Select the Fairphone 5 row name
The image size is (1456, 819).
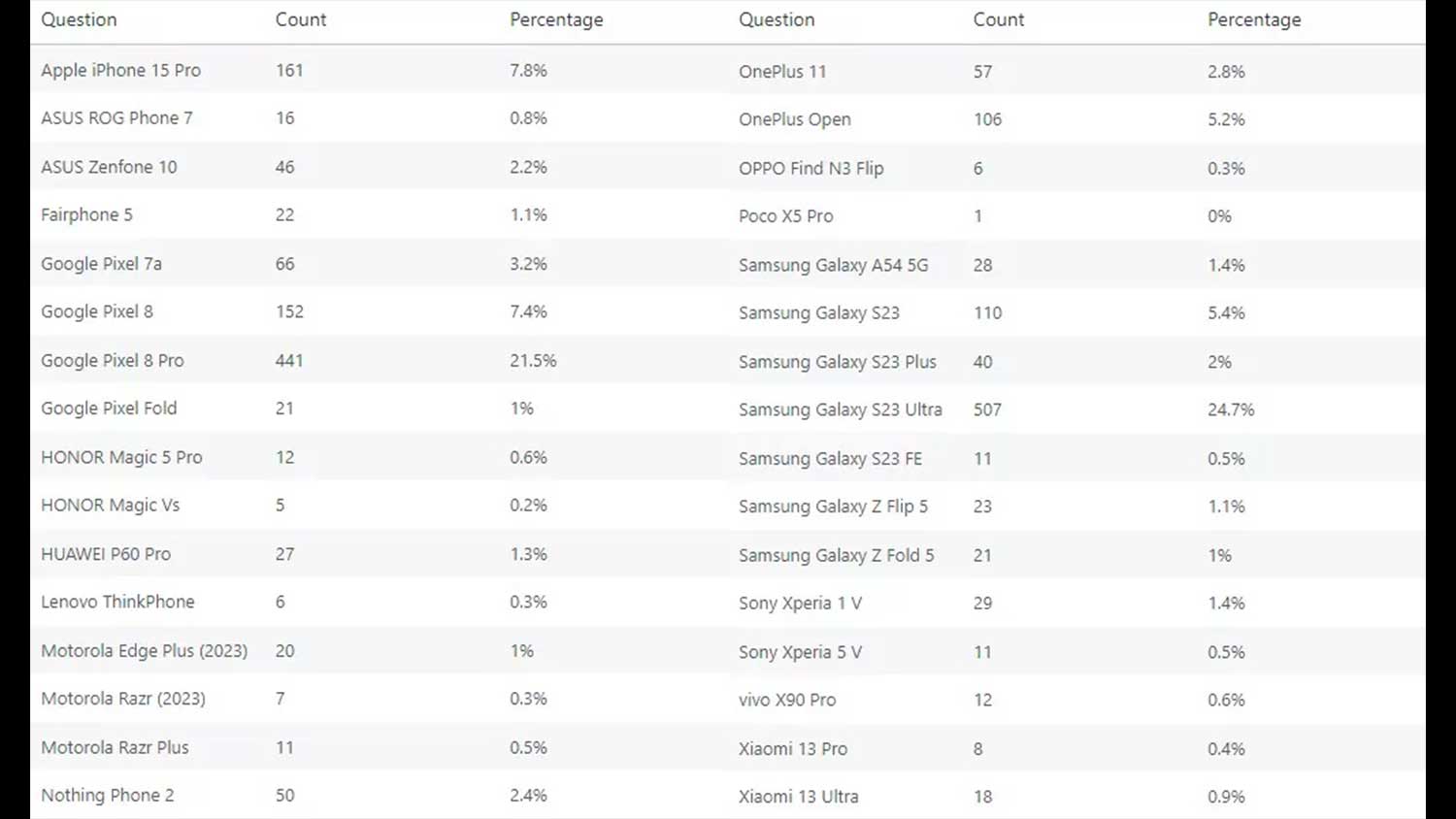(x=86, y=214)
